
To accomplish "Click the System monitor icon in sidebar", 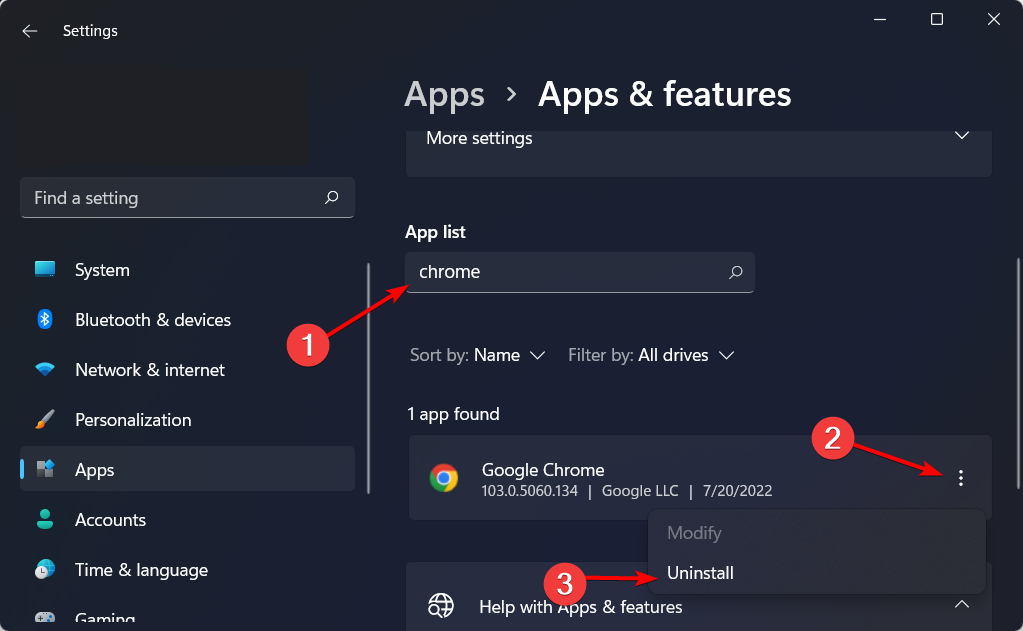I will pyautogui.click(x=45, y=269).
